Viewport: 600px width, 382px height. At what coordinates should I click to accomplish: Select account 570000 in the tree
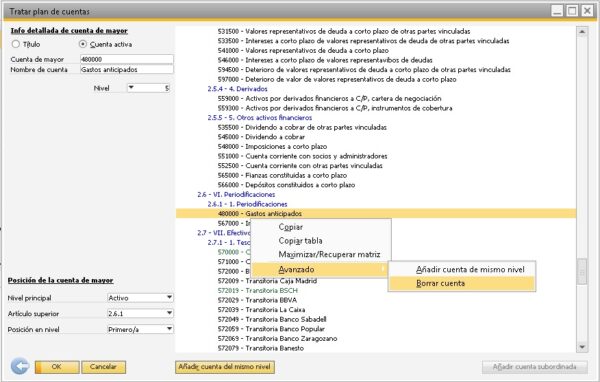click(x=233, y=252)
